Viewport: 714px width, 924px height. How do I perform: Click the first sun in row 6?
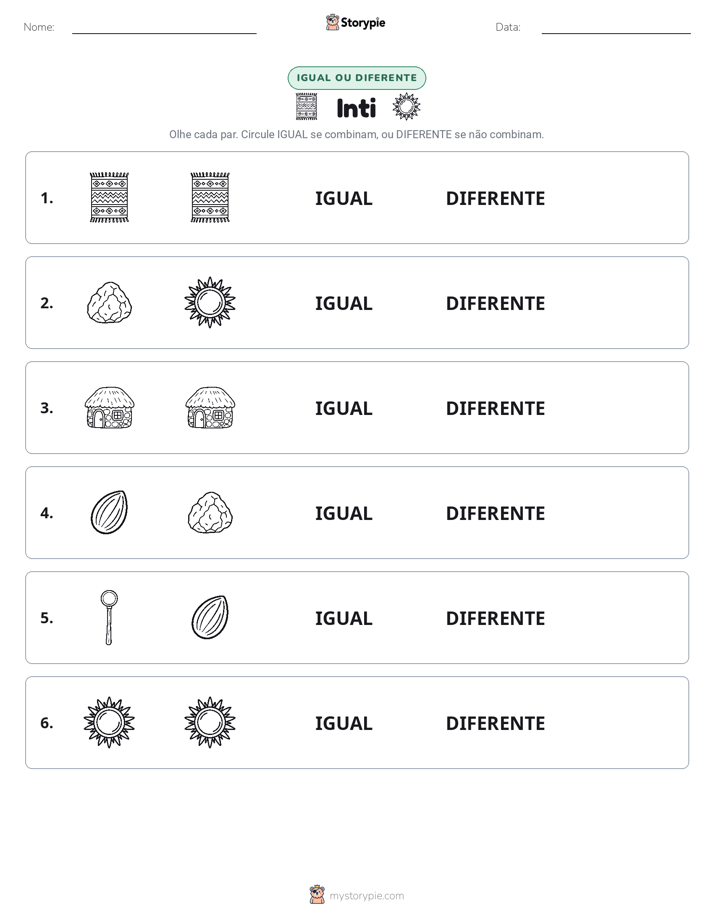point(109,722)
